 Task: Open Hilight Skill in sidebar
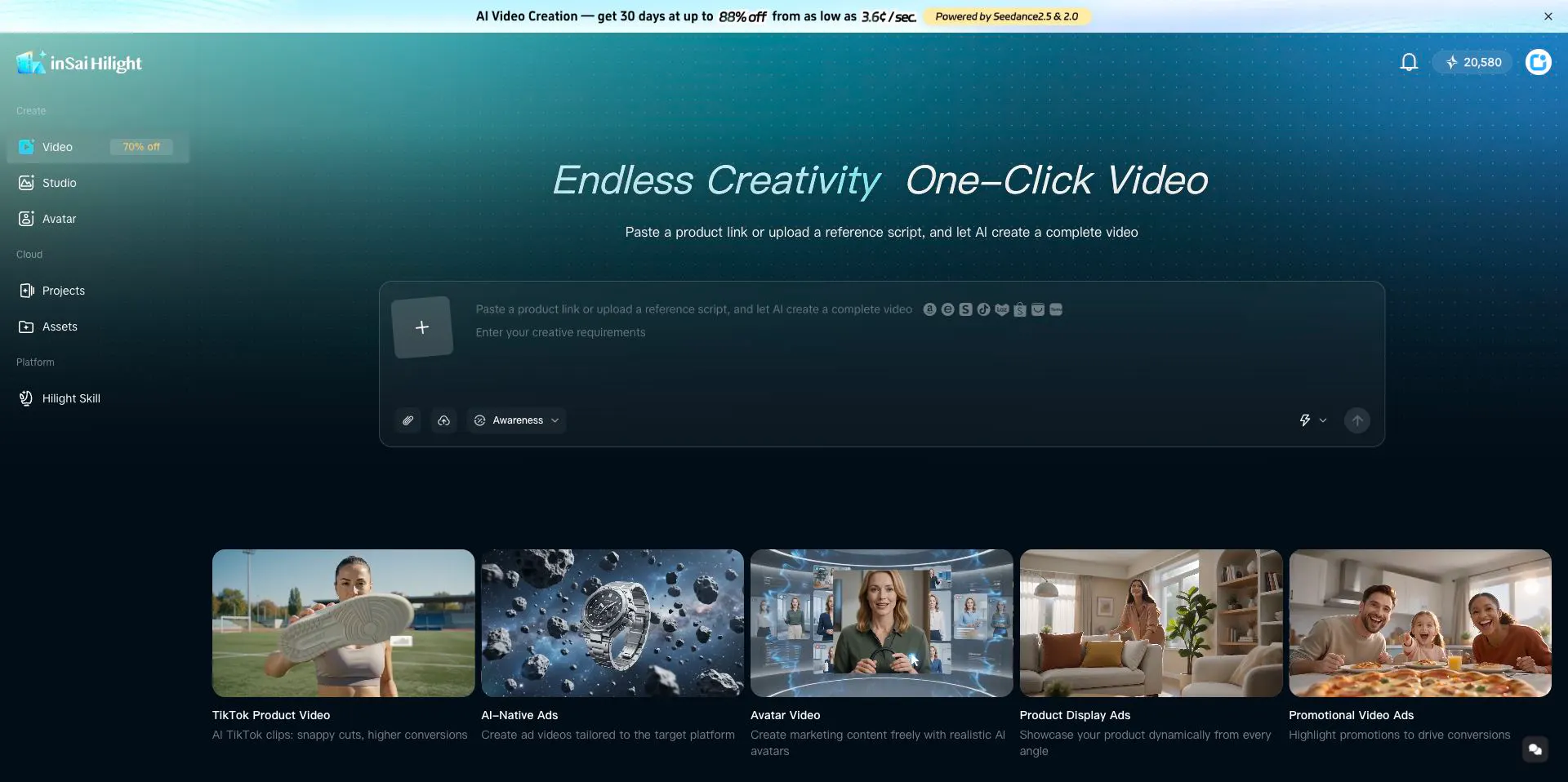click(x=98, y=398)
